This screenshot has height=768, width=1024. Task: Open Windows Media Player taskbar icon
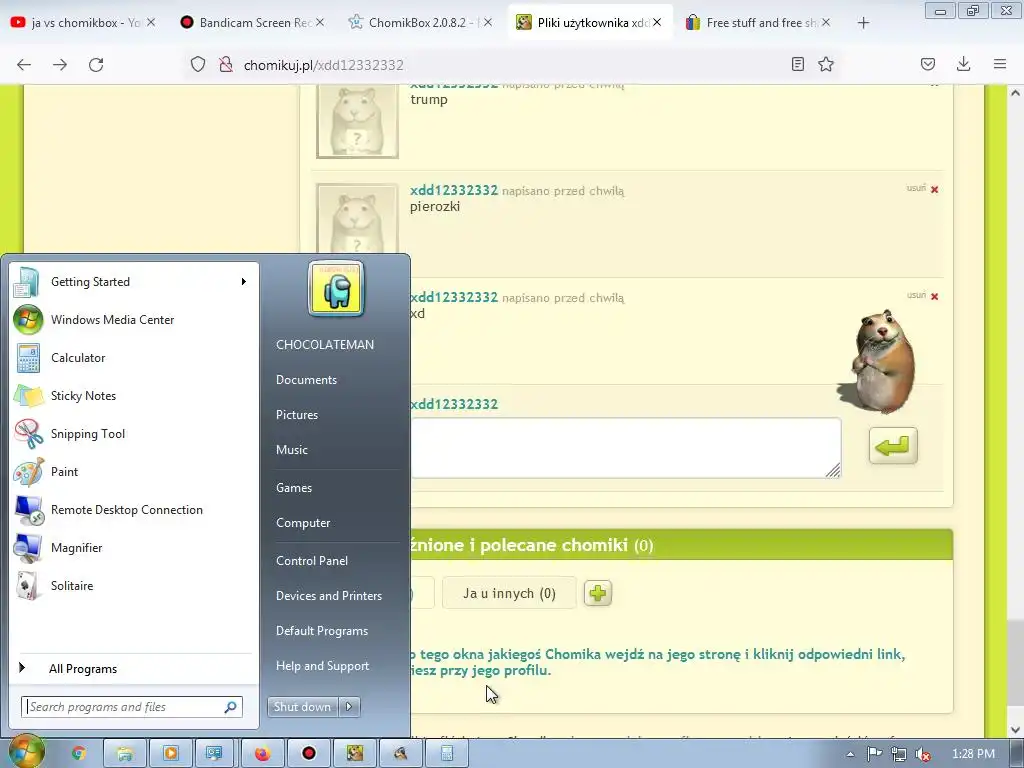[170, 753]
